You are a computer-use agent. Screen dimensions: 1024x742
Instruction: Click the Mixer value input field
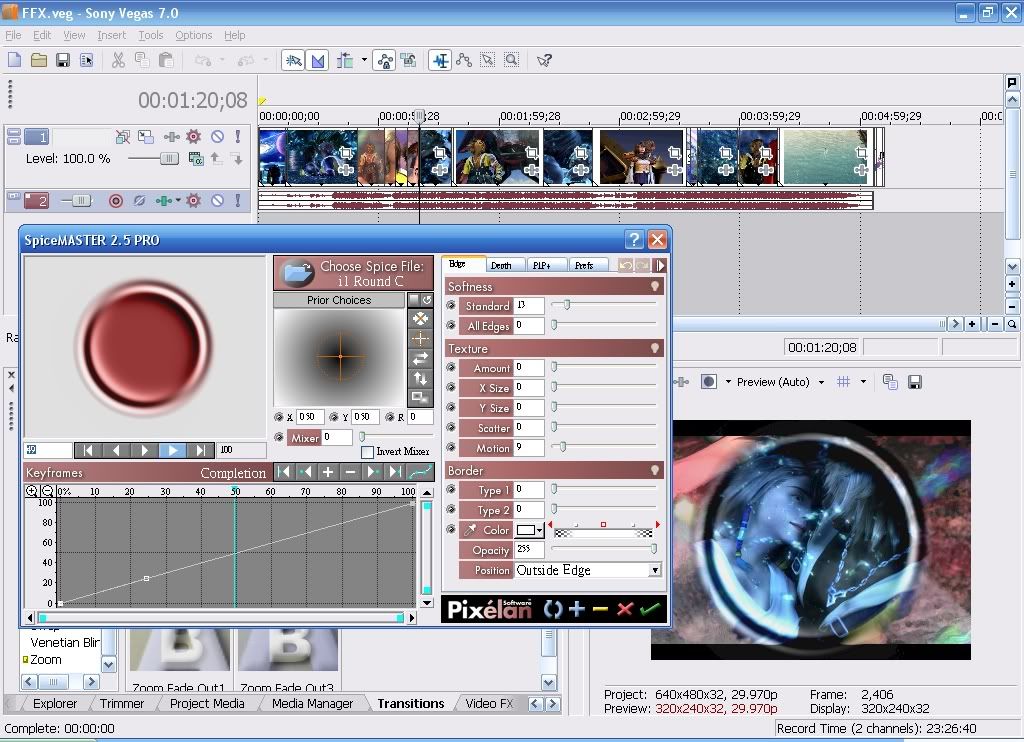pyautogui.click(x=337, y=437)
